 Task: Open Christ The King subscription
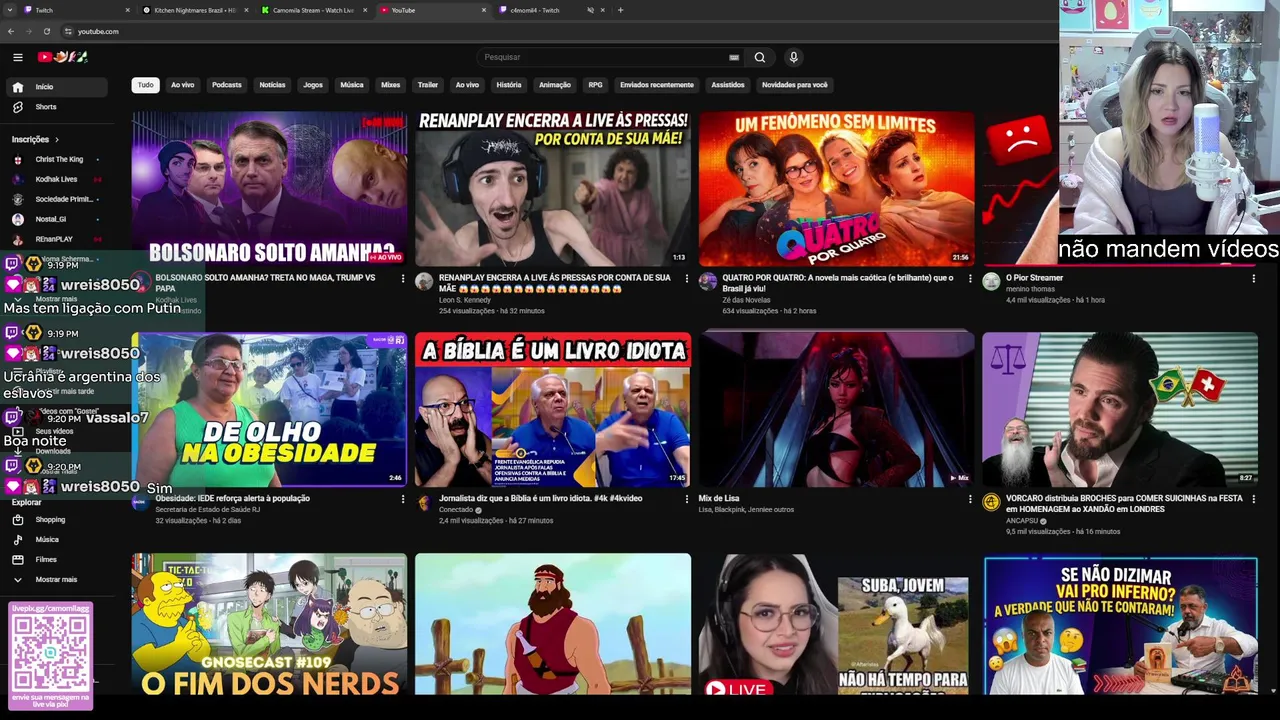(57, 159)
